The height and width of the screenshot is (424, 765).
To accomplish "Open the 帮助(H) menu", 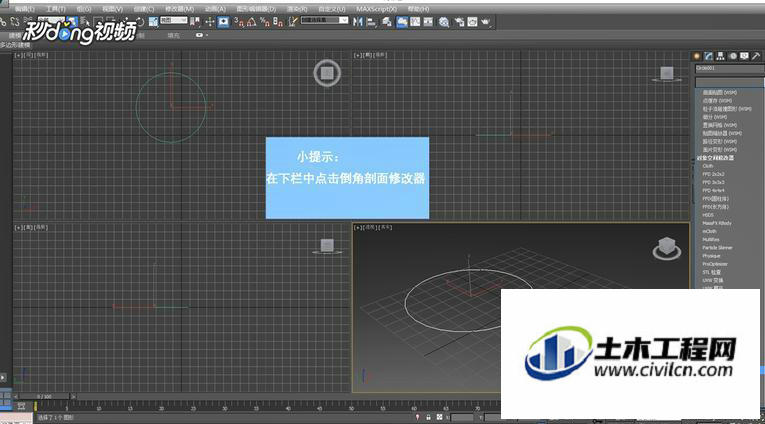I will 418,9.
